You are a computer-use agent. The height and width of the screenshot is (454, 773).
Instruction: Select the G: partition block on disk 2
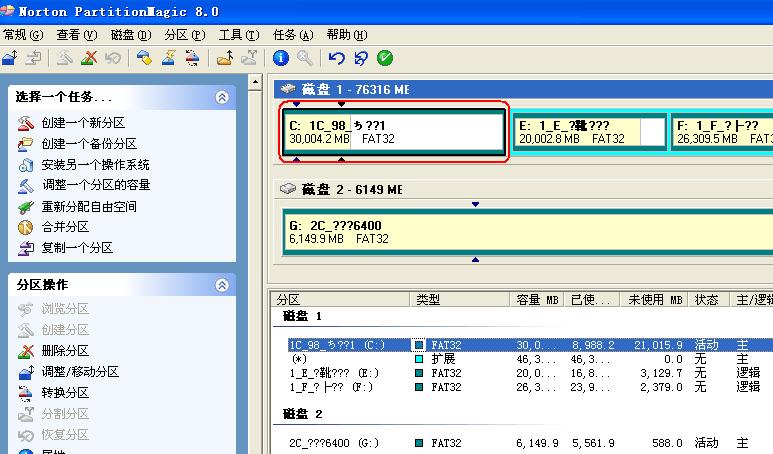coord(528,232)
